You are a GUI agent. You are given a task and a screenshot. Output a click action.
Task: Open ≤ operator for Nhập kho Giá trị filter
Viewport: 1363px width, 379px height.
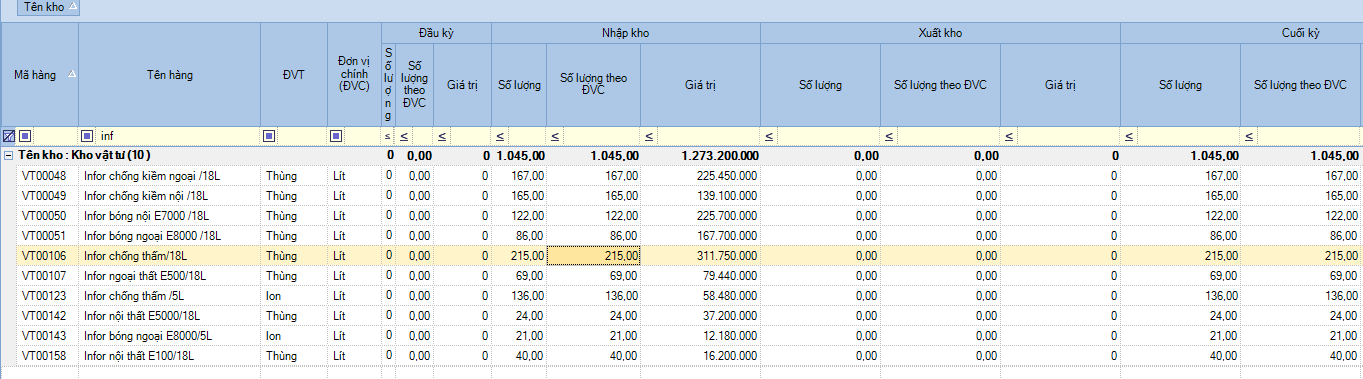pyautogui.click(x=648, y=136)
